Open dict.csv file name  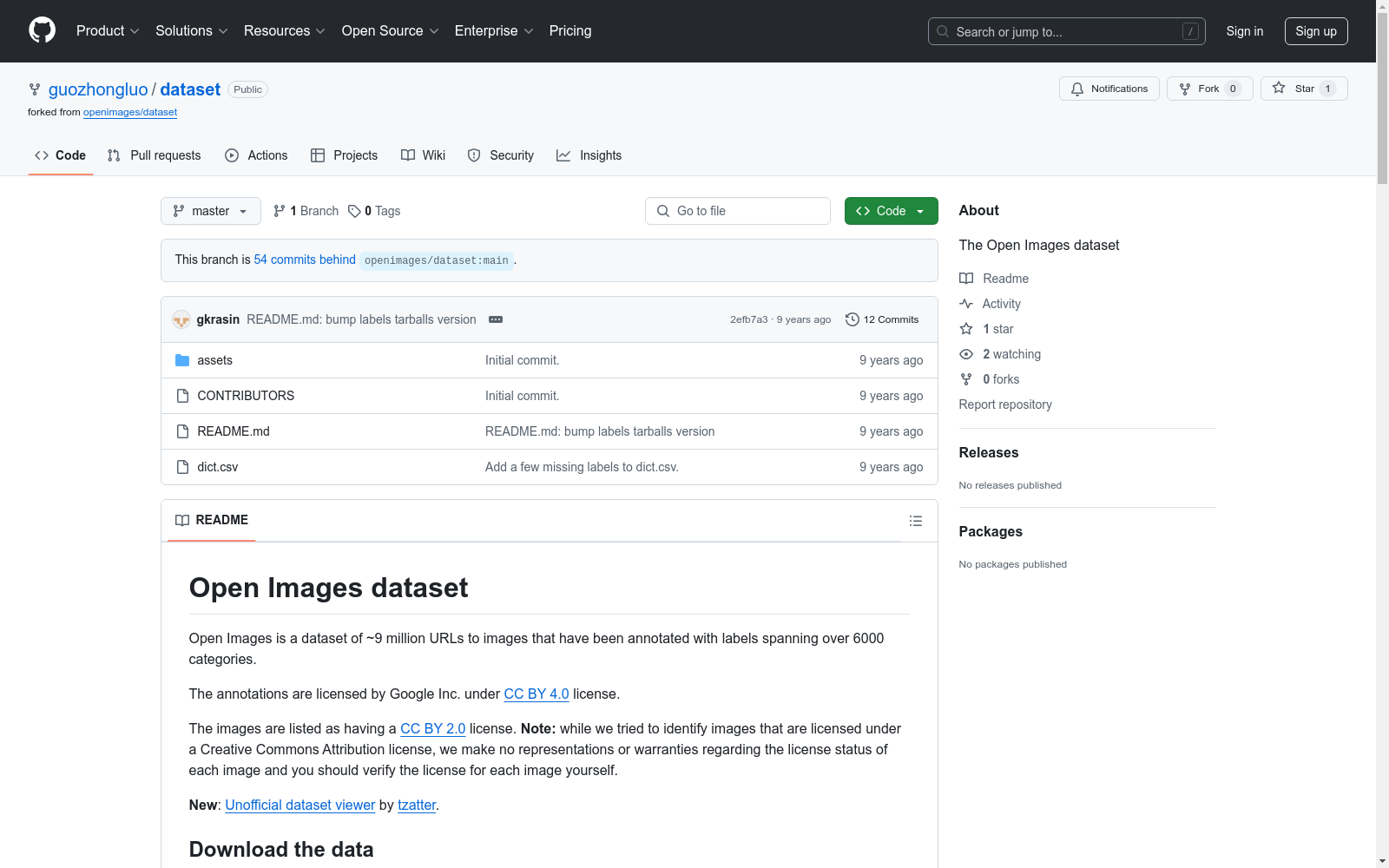click(x=217, y=467)
